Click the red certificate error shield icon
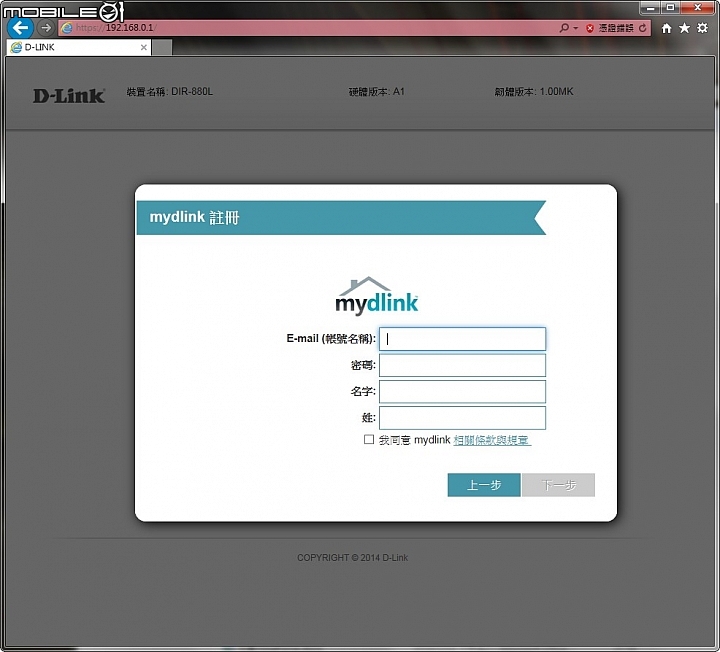Screen dimensions: 720x652 (590, 28)
